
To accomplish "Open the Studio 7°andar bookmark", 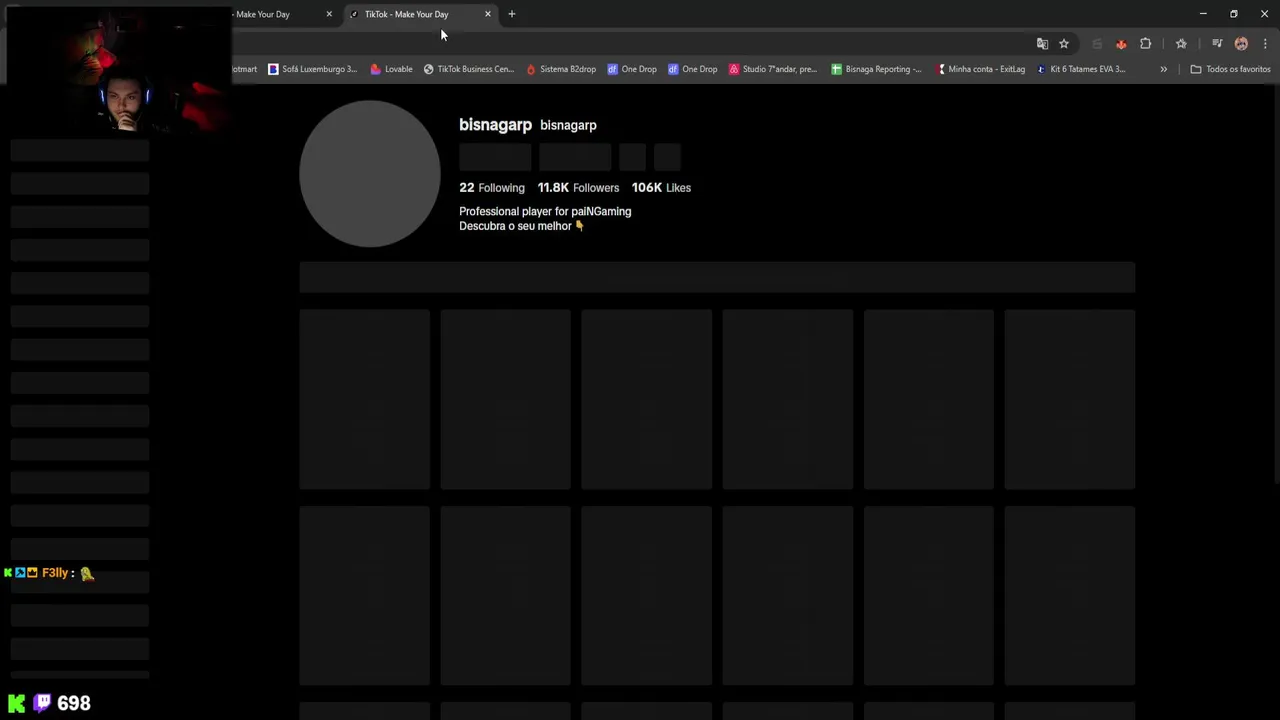I will click(773, 69).
